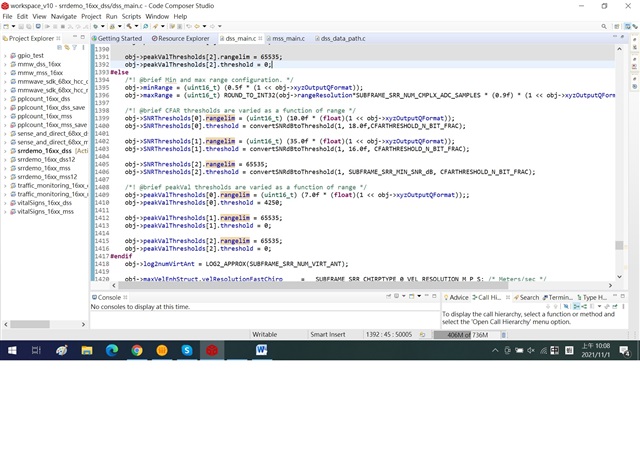Viewport: 640px width, 464px height.
Task: Click Link with Editor icon in Project Explorer
Action: click(67, 47)
